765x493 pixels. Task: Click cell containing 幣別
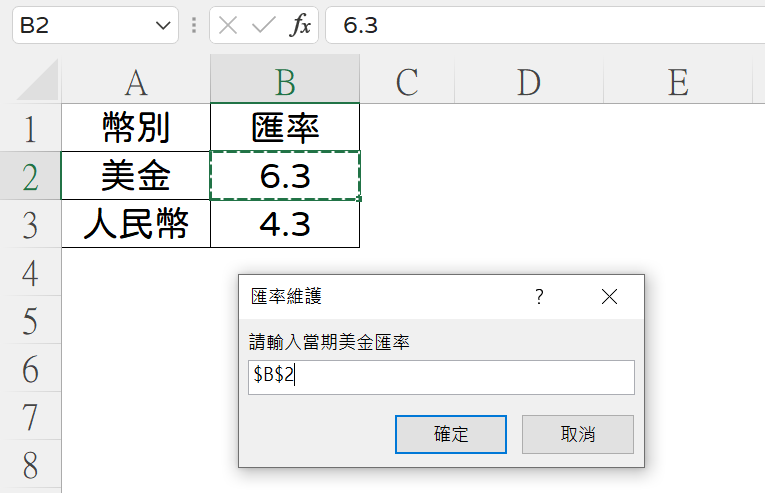(x=136, y=128)
